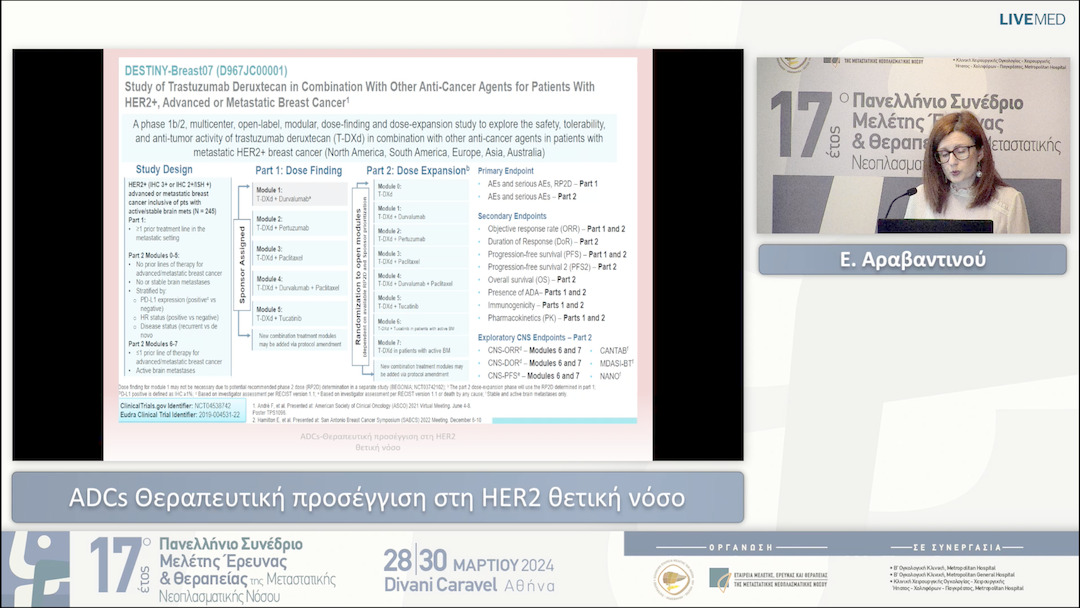This screenshot has height=608, width=1080.
Task: Click Pharmacokinetics (PK) – Parts 1 and 2 line
Action: pos(546,318)
